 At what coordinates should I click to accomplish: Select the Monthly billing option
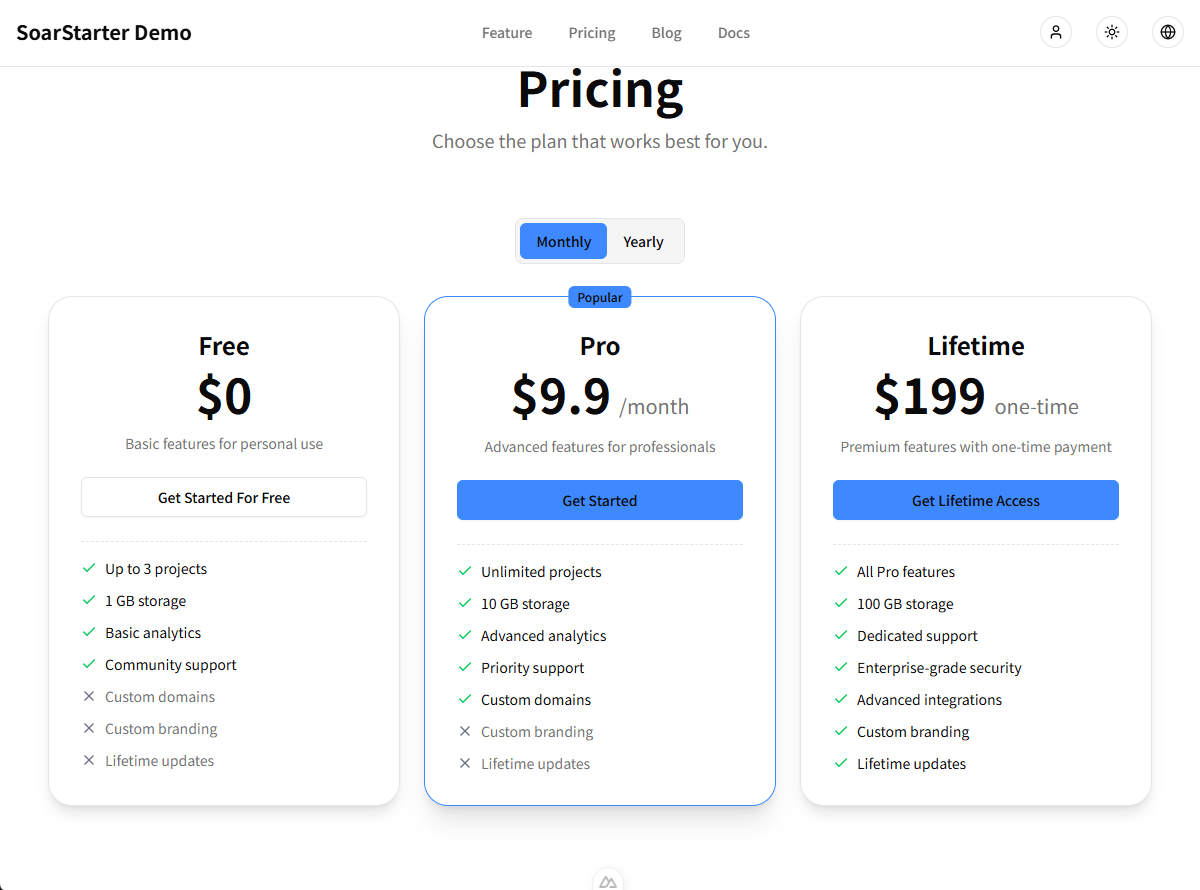562,241
